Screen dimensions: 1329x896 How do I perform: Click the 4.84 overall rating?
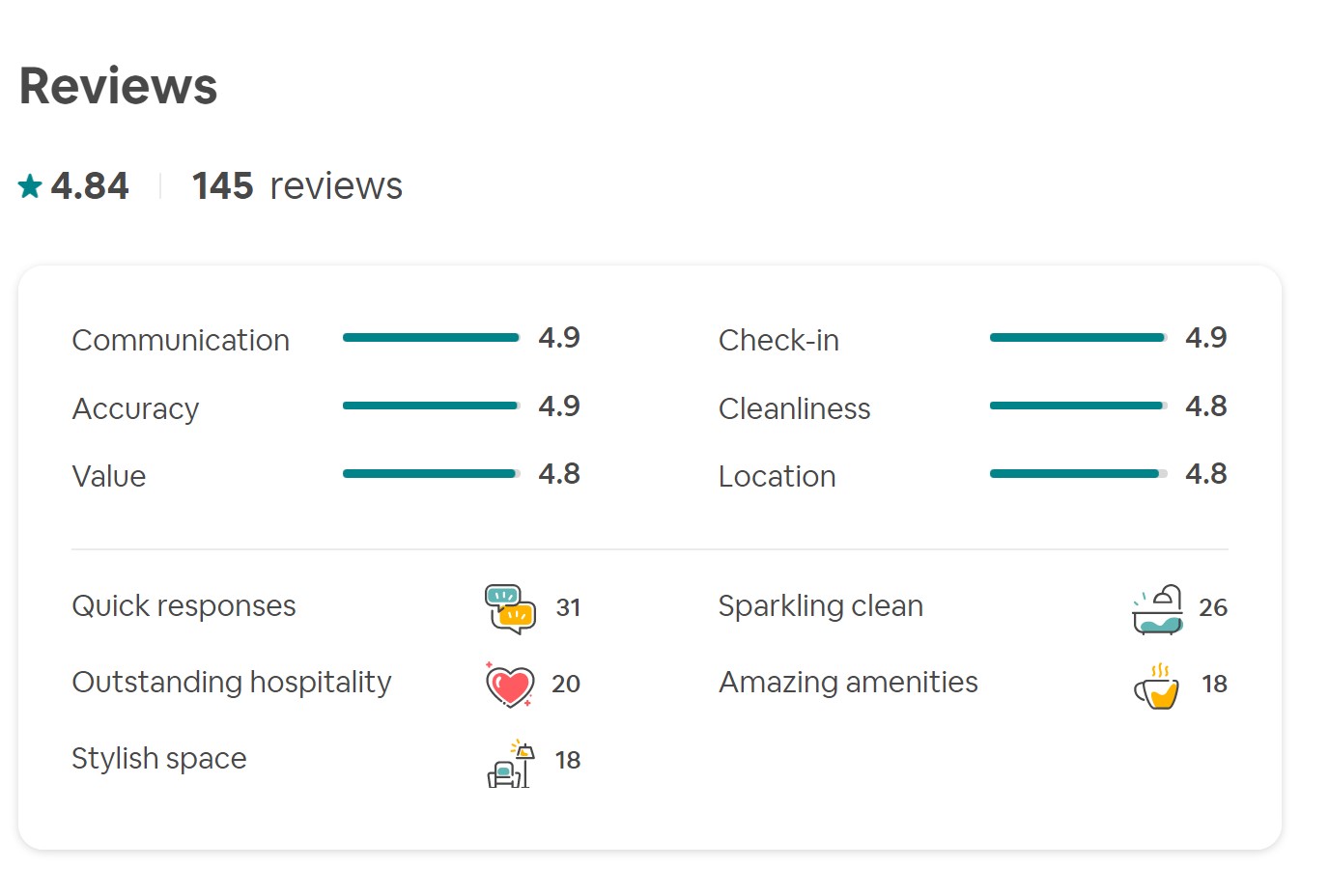click(x=89, y=185)
